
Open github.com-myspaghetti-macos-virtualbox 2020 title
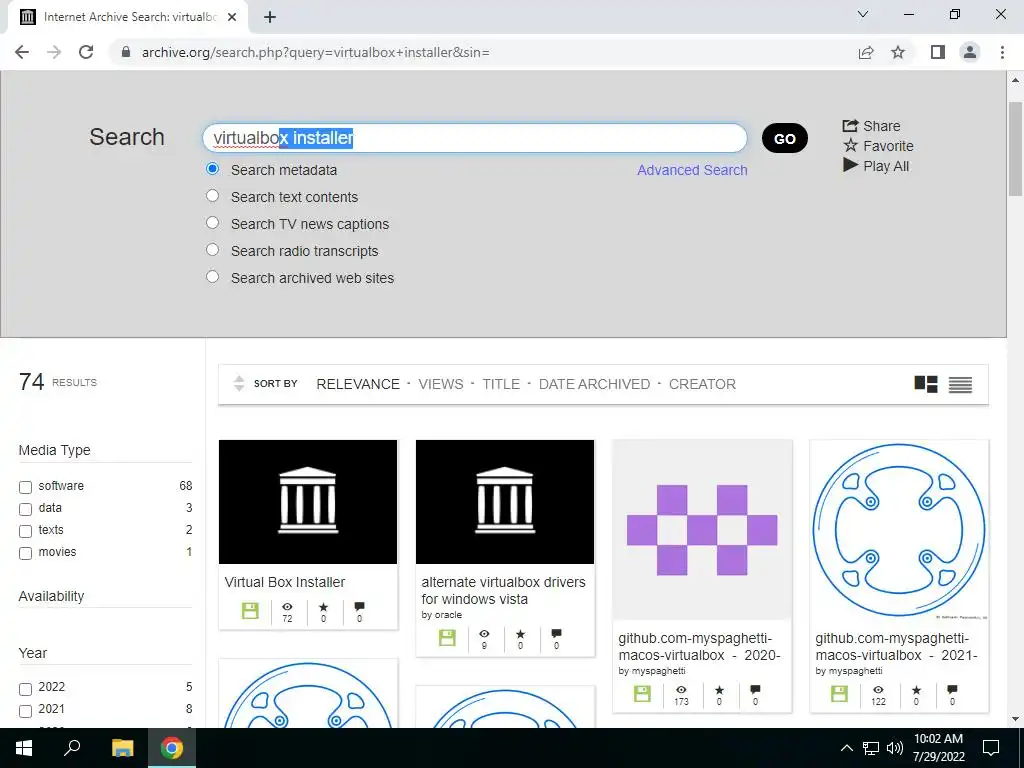[699, 647]
